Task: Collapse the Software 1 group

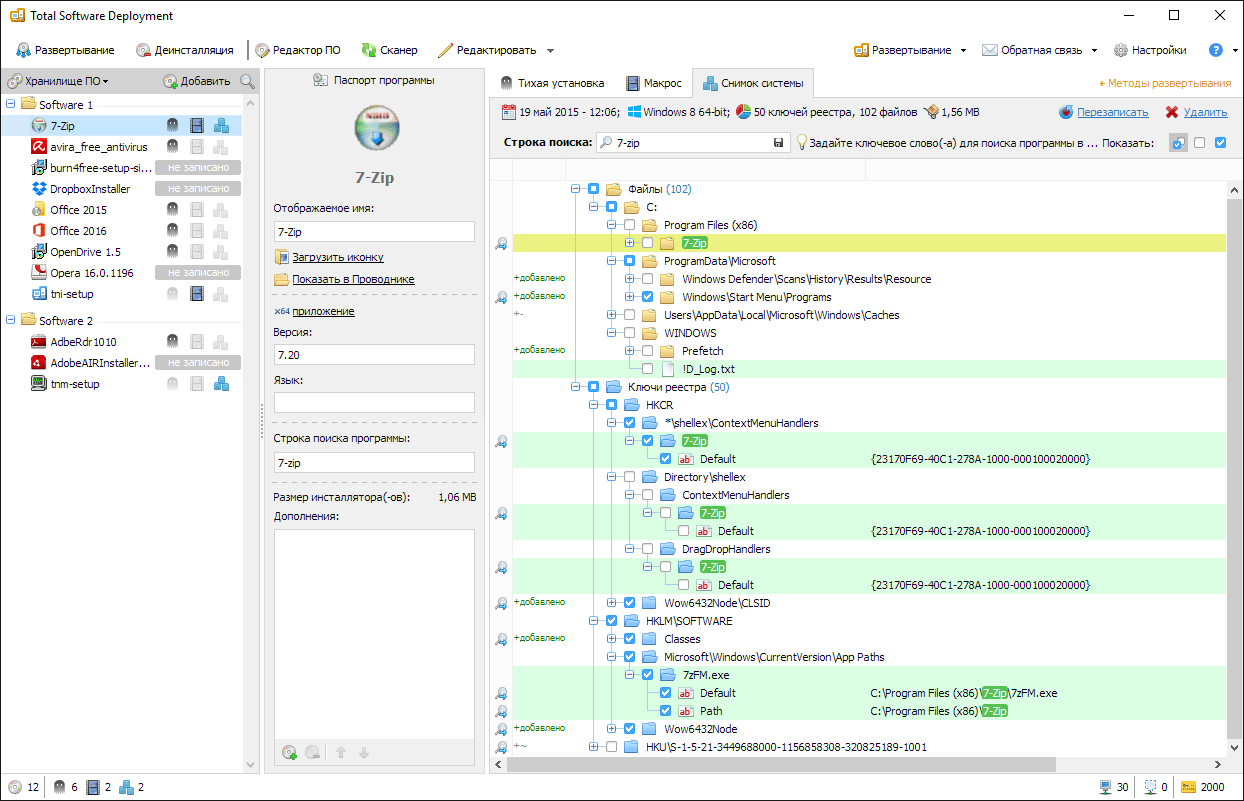Action: point(11,104)
